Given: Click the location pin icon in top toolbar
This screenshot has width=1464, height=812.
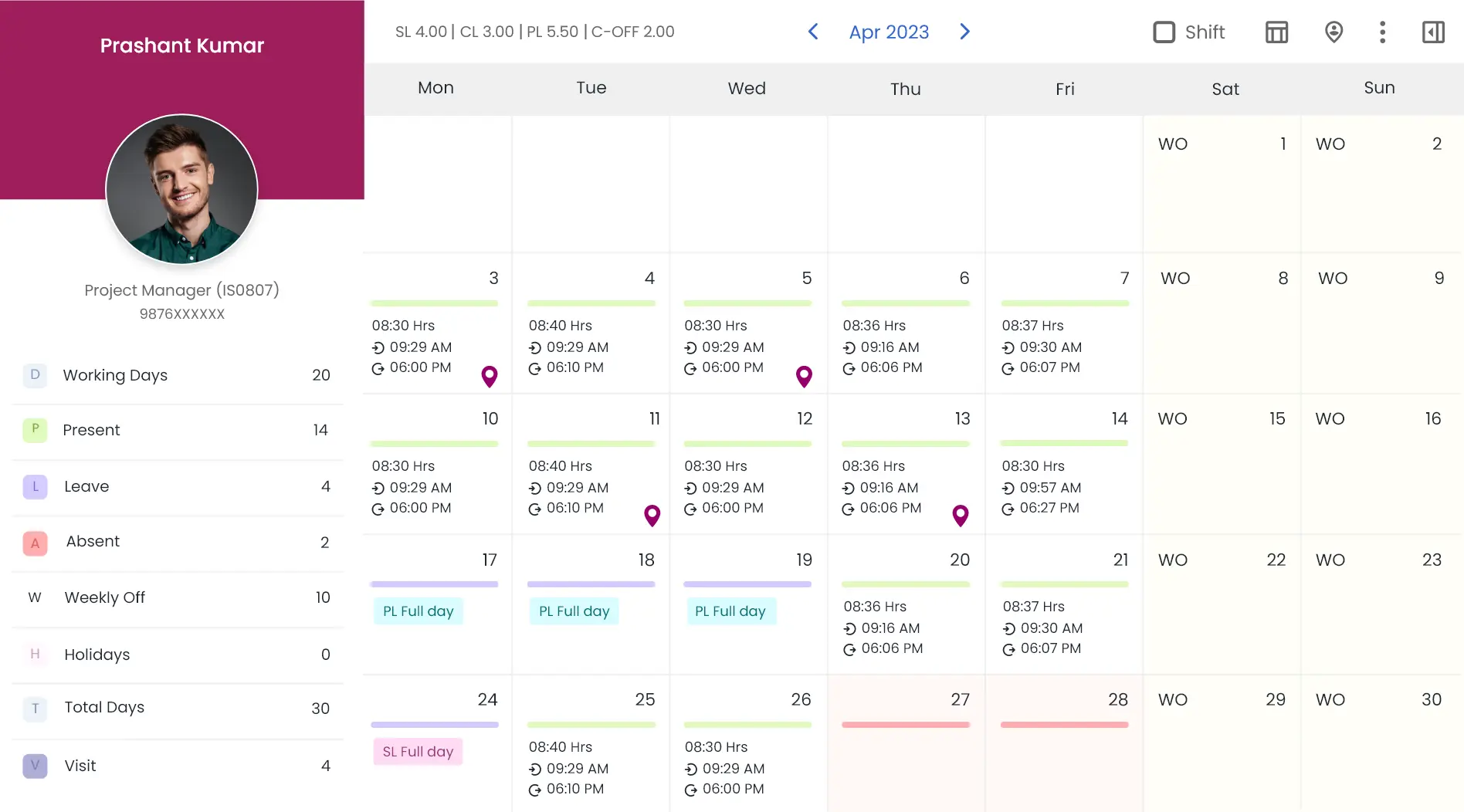Looking at the screenshot, I should coord(1334,32).
